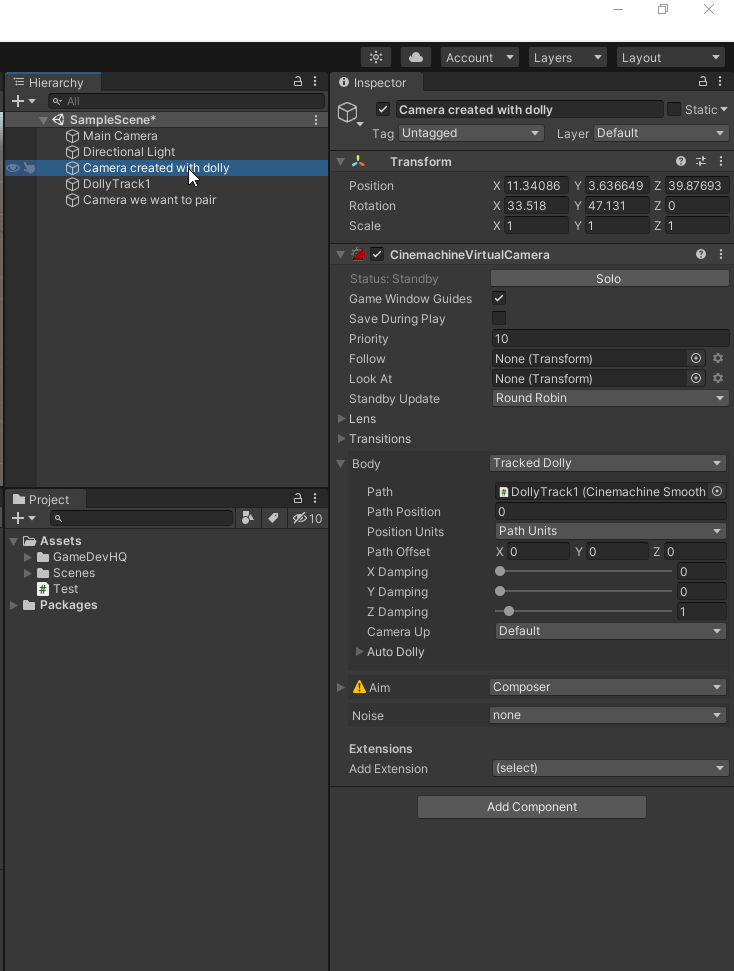Open CinemachineVirtualCamera three-dot menu
The width and height of the screenshot is (734, 971).
[721, 254]
